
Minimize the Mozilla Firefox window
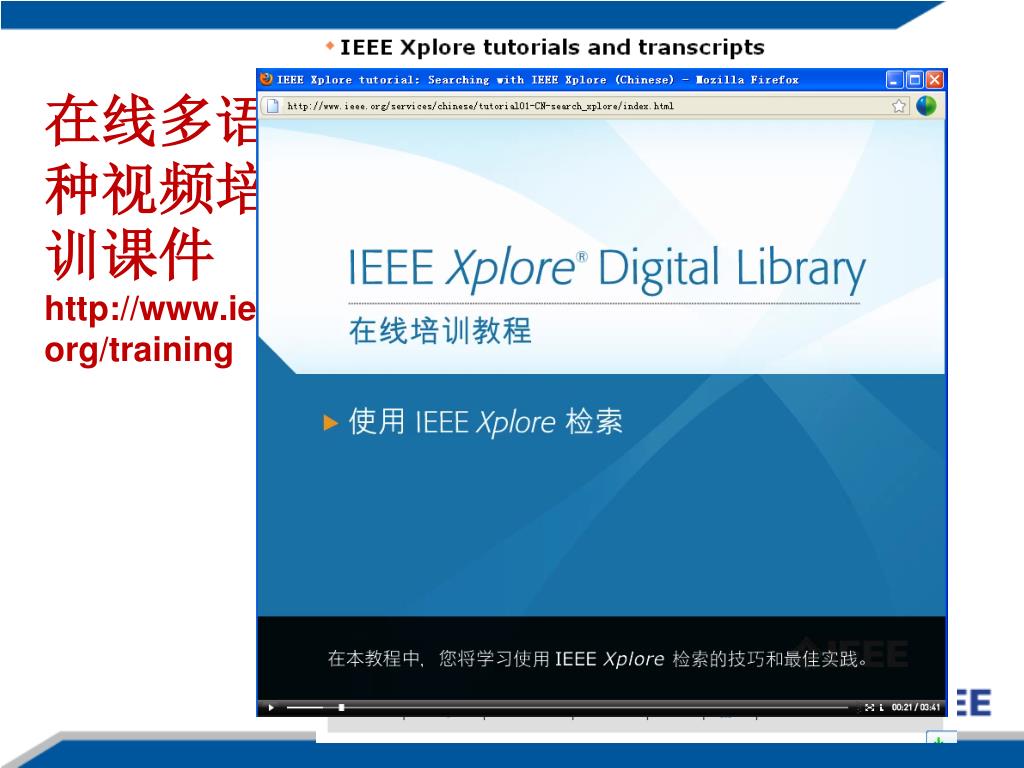click(x=894, y=80)
